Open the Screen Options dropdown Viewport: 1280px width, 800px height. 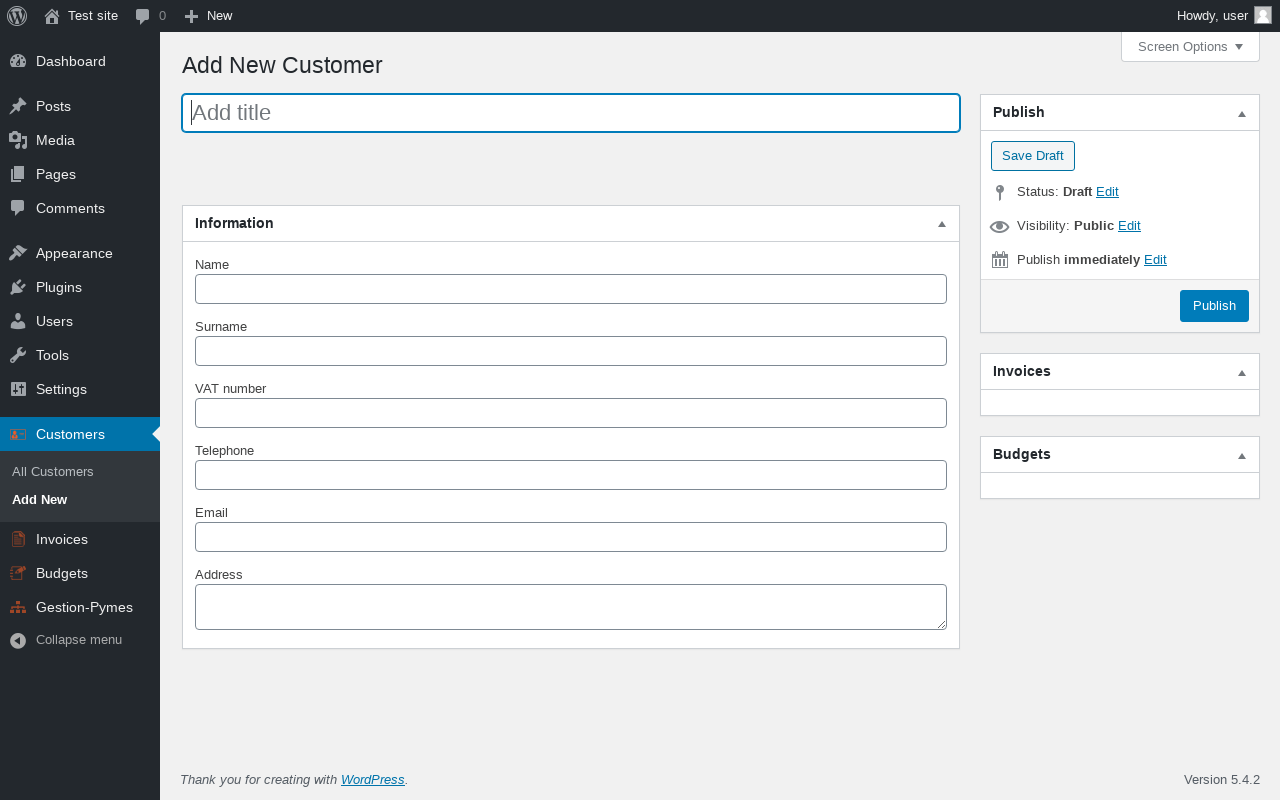[x=1189, y=47]
